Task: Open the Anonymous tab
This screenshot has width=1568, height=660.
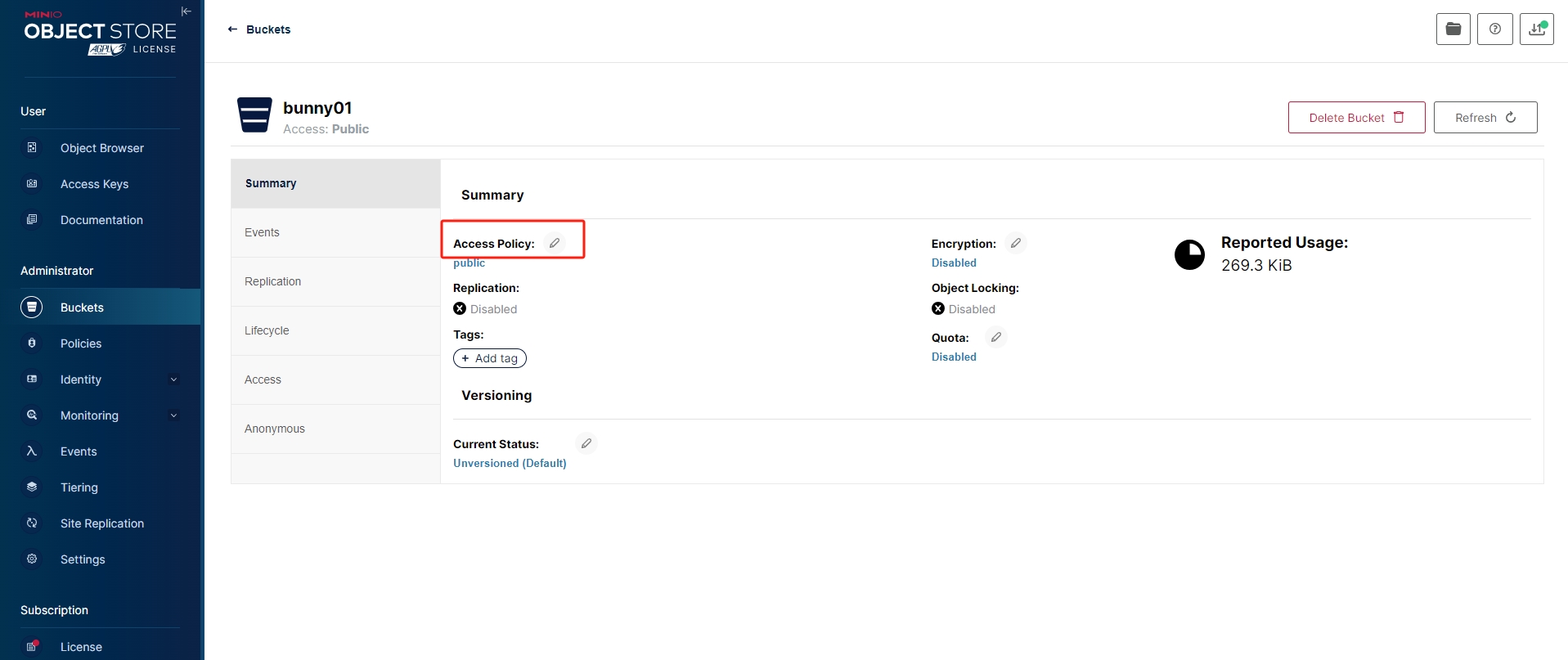Action: tap(335, 429)
